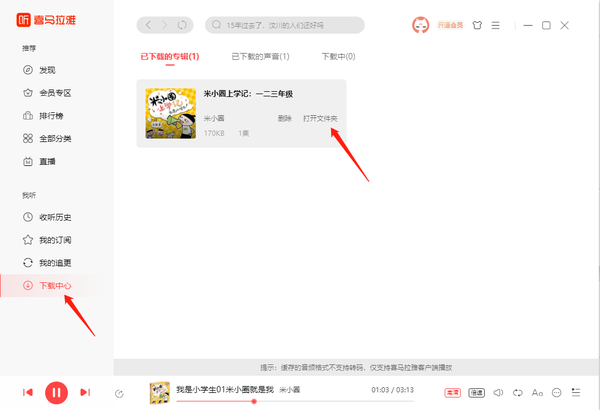Viewport: 600px width, 410px height.
Task: Click the now-playing cover thumbnail
Action: pyautogui.click(x=159, y=393)
